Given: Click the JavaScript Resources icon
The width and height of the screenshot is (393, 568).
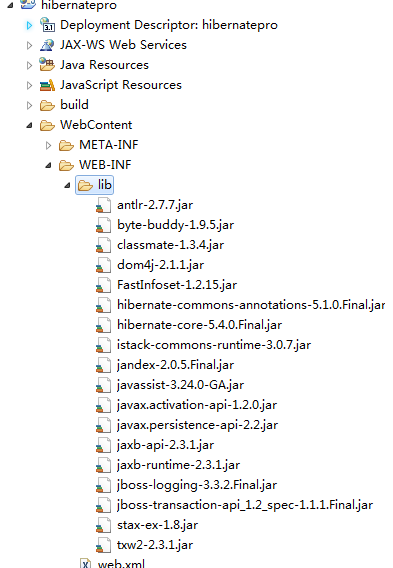Looking at the screenshot, I should 47,85.
